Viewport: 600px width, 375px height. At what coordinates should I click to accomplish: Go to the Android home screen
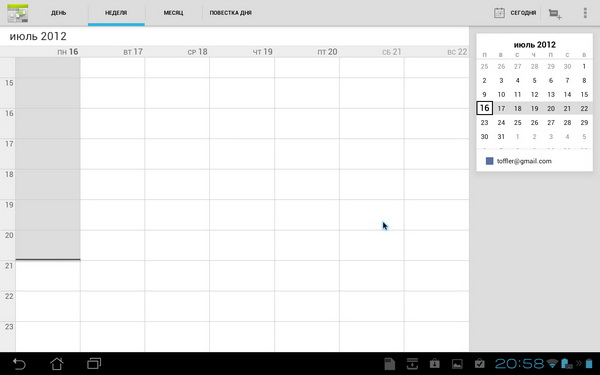coord(57,364)
